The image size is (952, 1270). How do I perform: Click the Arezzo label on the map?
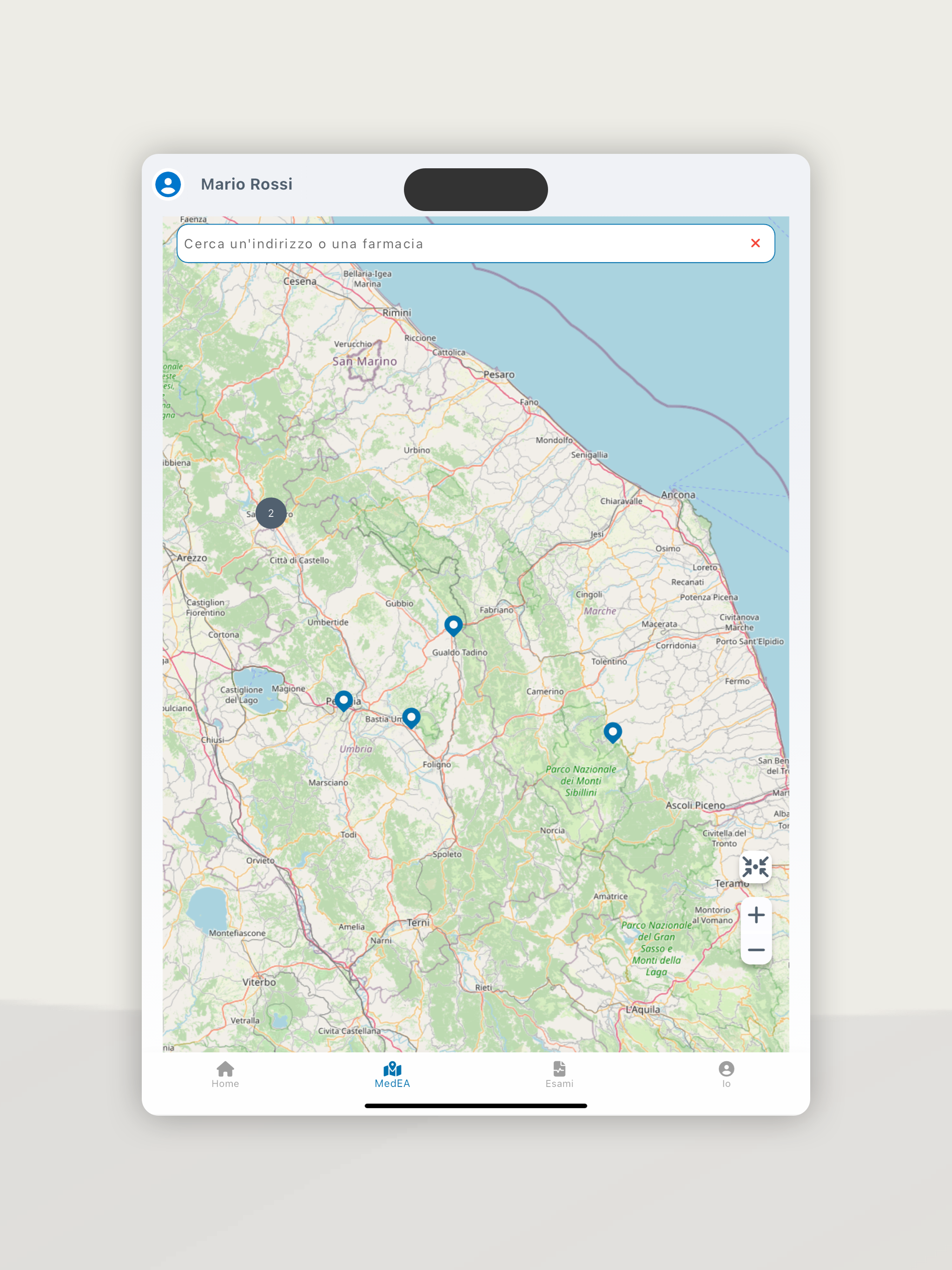pyautogui.click(x=192, y=558)
